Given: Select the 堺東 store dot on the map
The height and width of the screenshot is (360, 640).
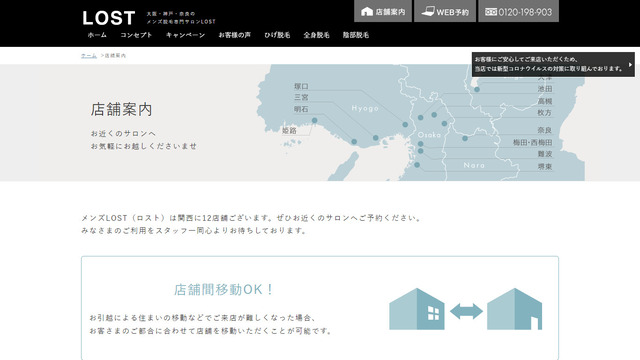Looking at the screenshot, I should coord(417,165).
